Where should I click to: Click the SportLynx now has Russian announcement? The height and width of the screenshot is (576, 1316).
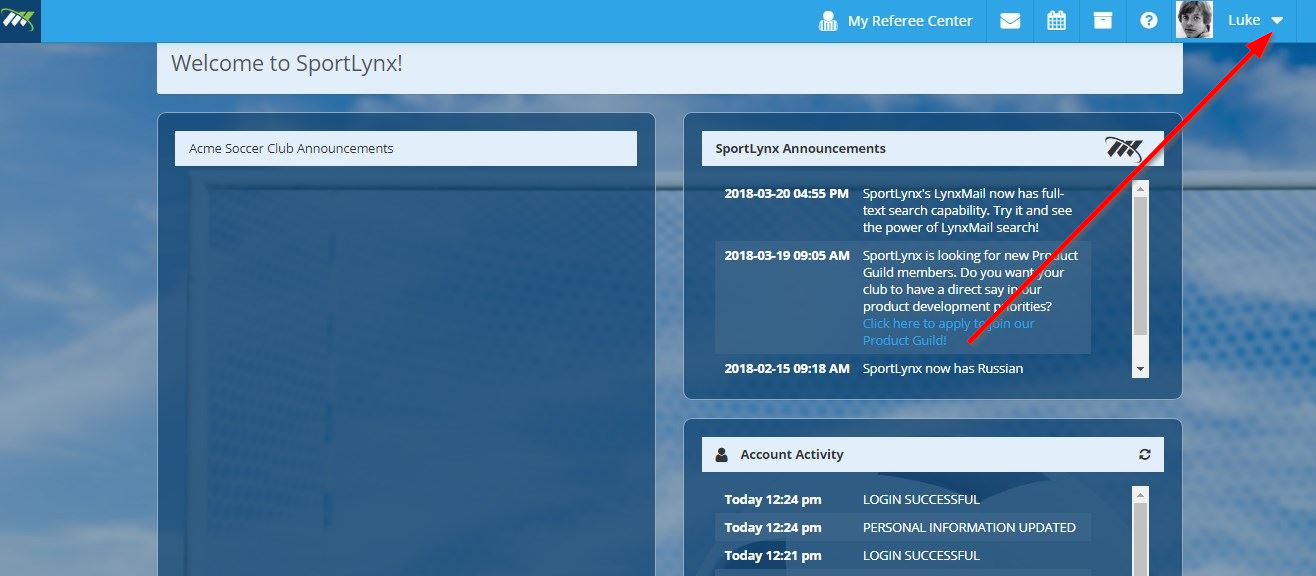(x=943, y=368)
